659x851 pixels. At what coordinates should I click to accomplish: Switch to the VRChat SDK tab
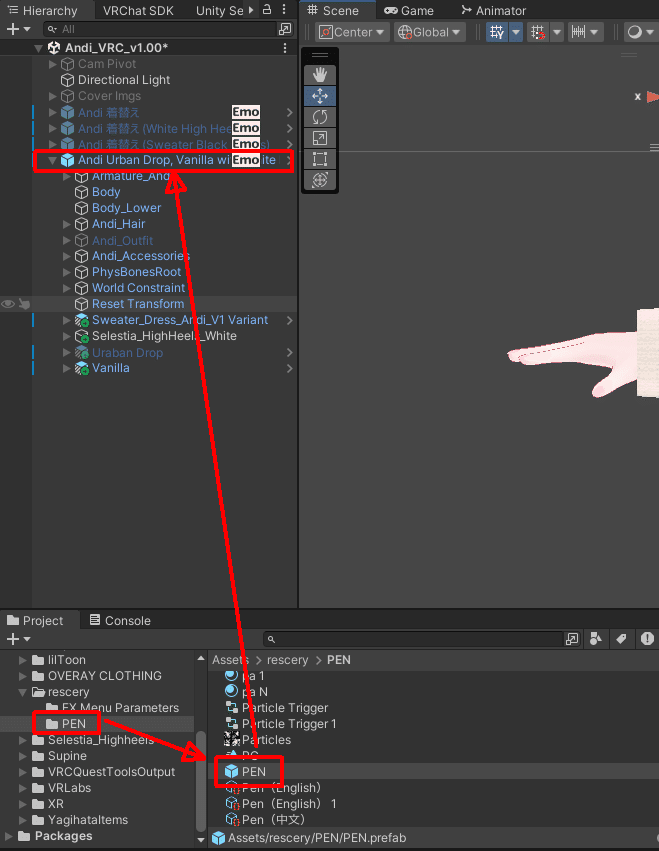coord(138,10)
